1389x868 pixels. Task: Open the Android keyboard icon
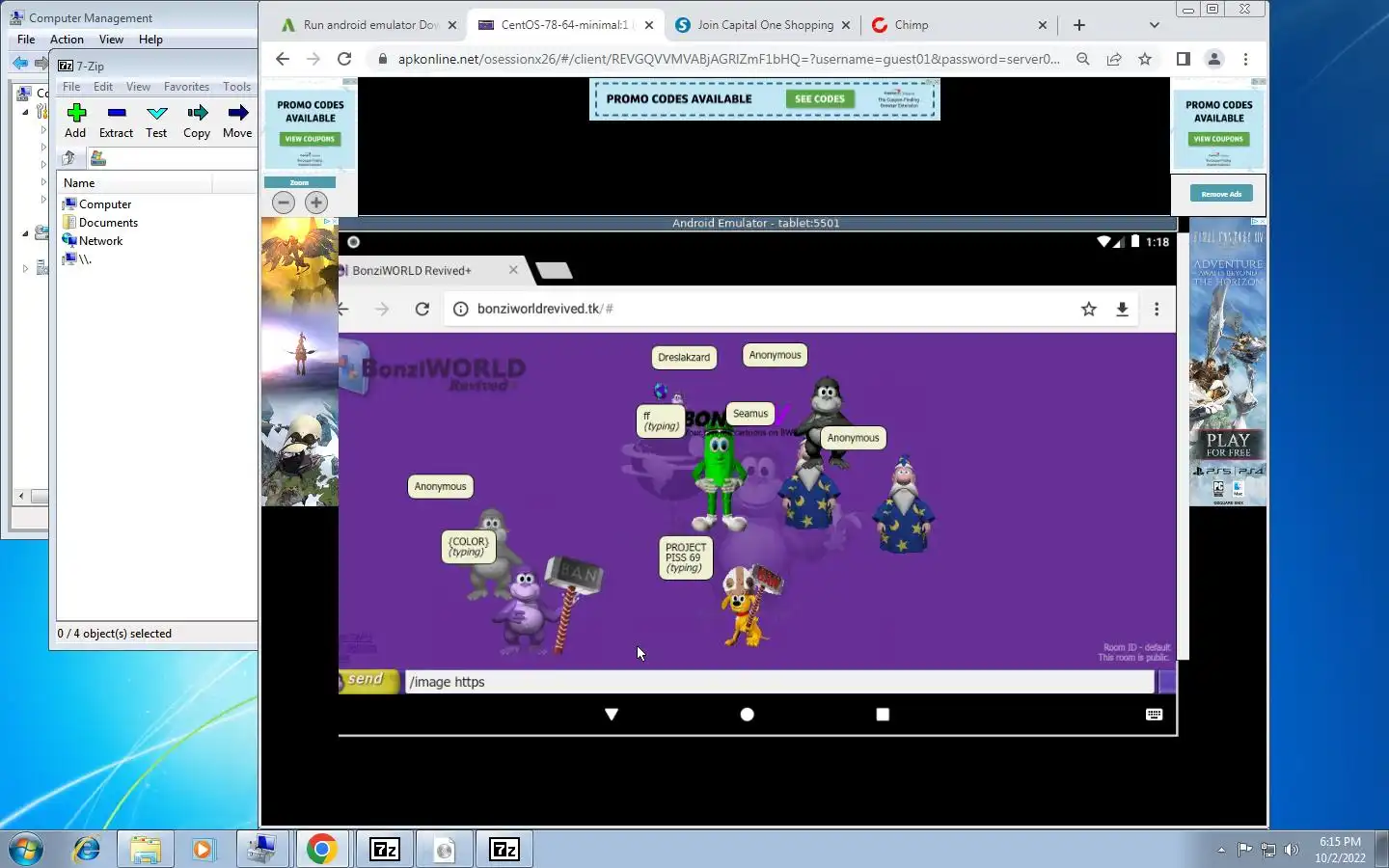(1154, 715)
